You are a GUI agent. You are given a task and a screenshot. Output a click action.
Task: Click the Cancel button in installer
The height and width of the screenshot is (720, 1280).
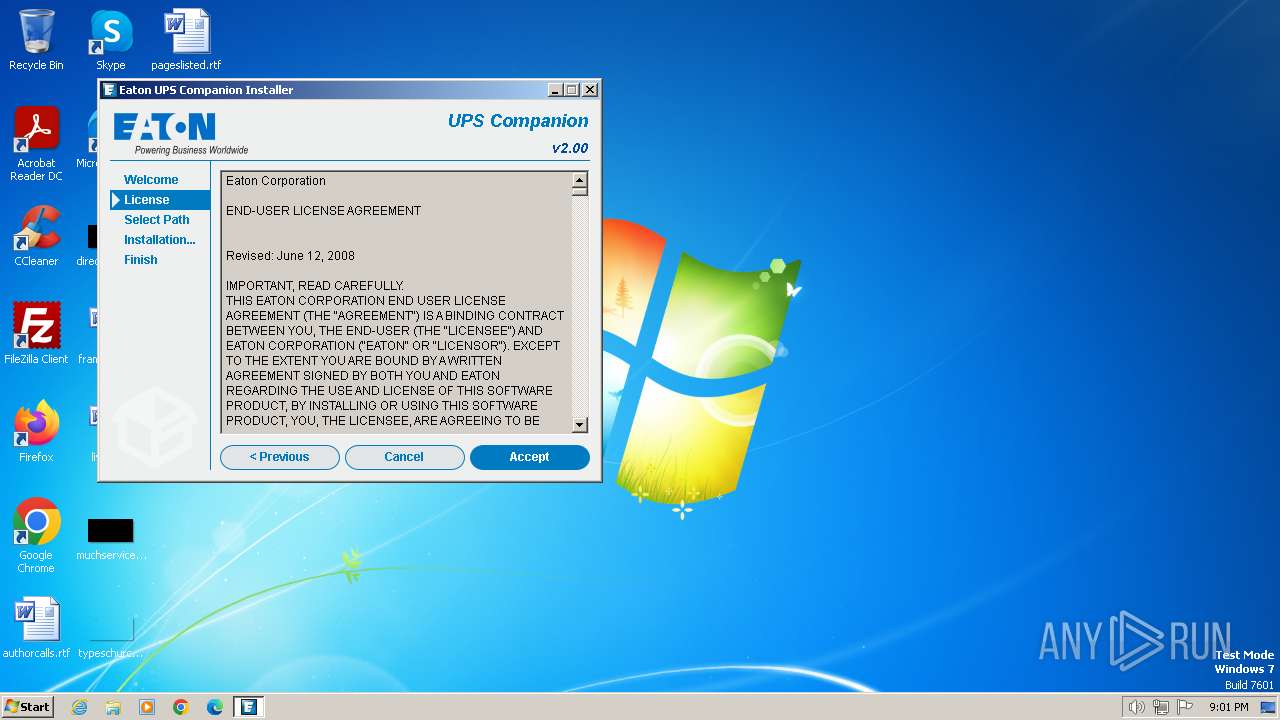pyautogui.click(x=404, y=457)
